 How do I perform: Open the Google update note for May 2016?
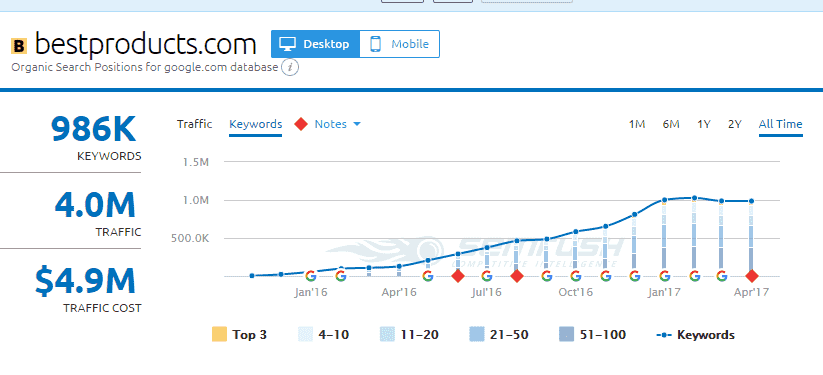click(428, 276)
